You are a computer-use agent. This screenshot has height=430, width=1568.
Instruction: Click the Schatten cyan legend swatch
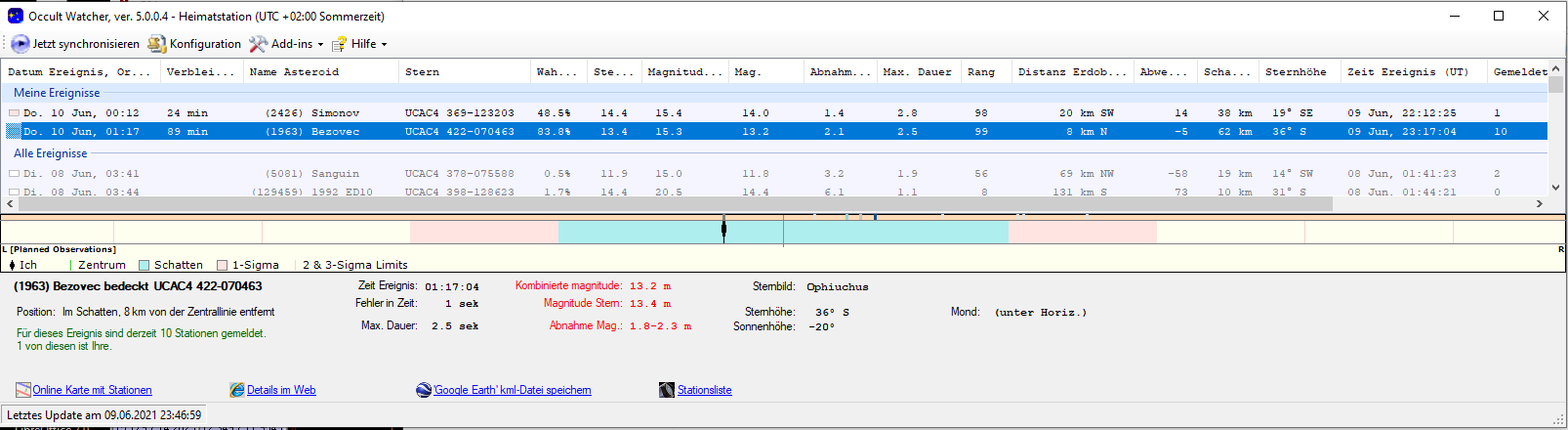coord(144,265)
